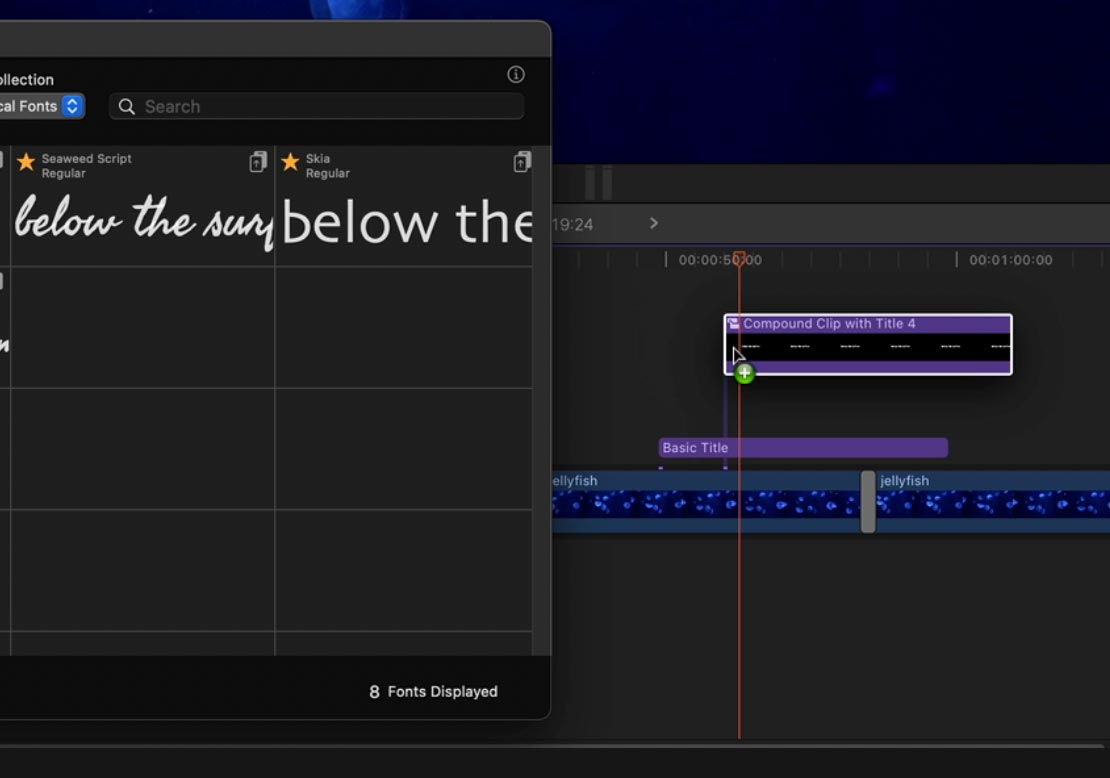Select the left jellyfish clip
Screen dimensions: 1110x778
point(706,501)
